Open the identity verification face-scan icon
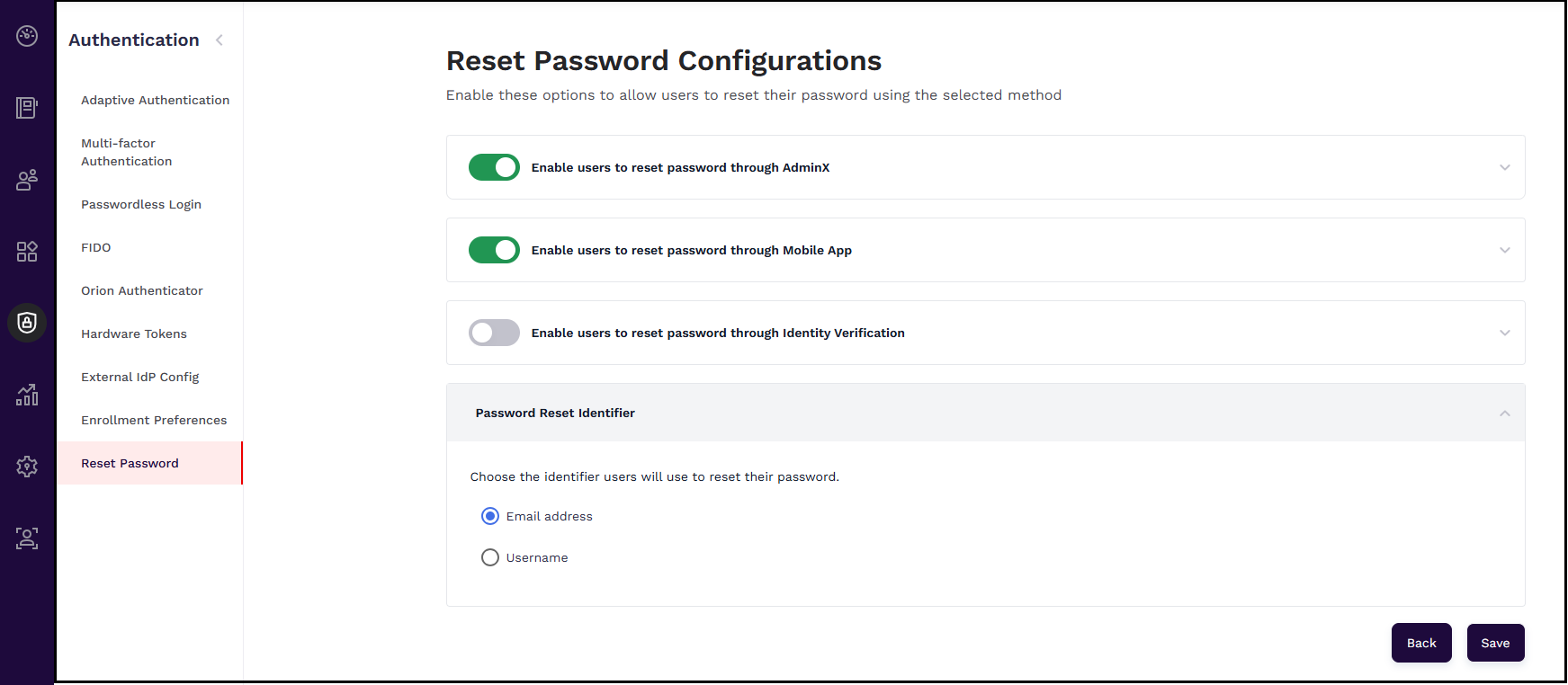This screenshot has width=1568, height=685. (27, 538)
